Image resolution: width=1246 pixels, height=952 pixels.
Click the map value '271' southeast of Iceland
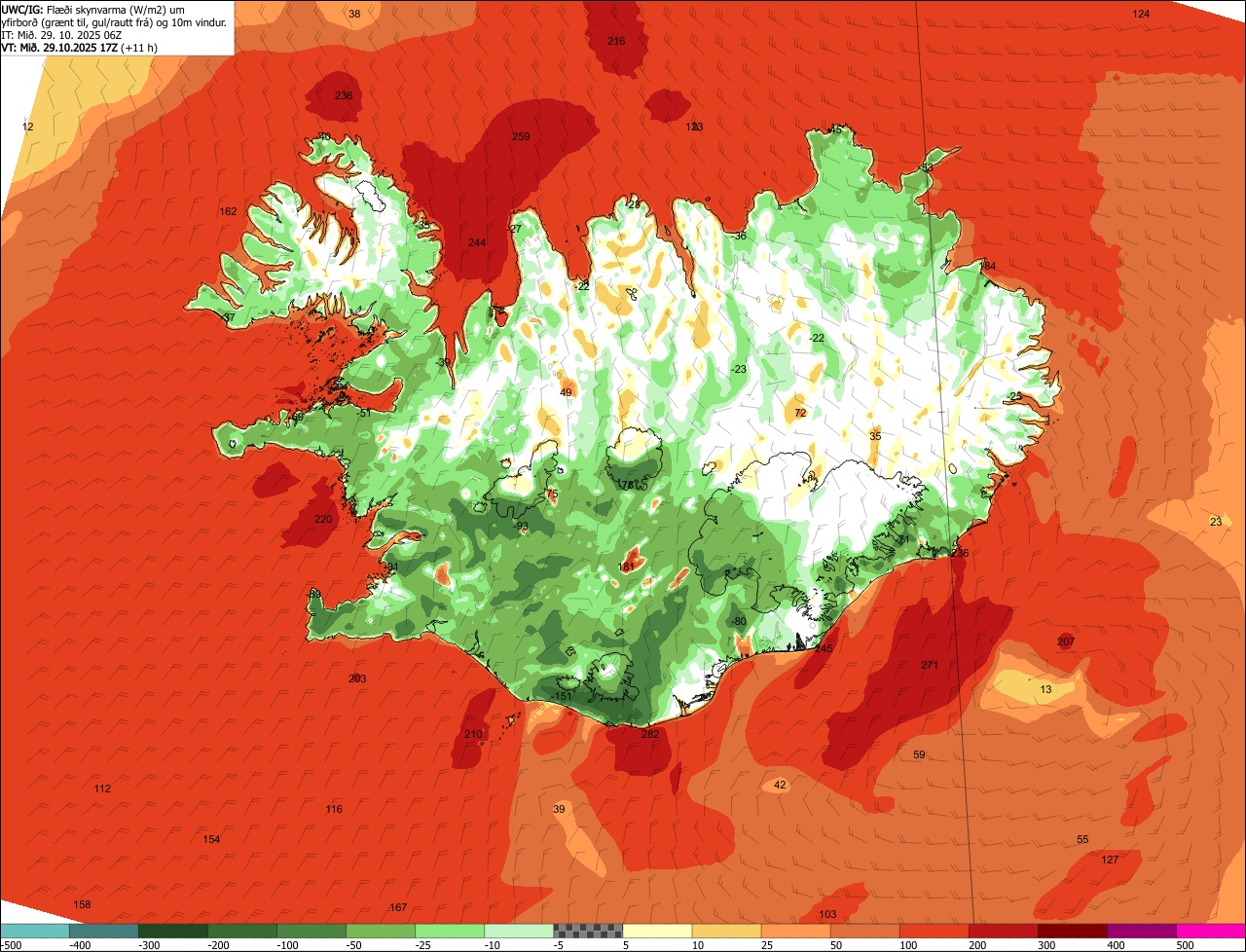(930, 665)
